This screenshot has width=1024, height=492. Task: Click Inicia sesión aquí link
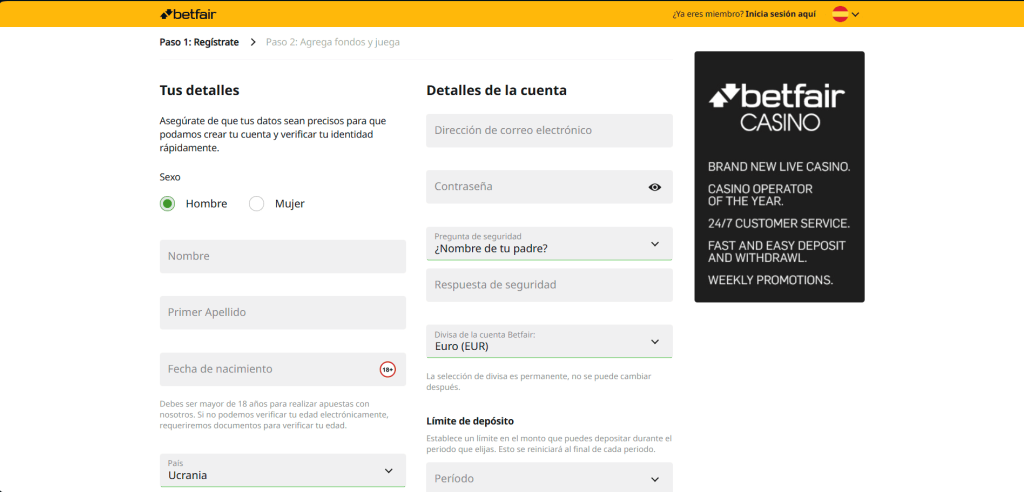pos(780,14)
